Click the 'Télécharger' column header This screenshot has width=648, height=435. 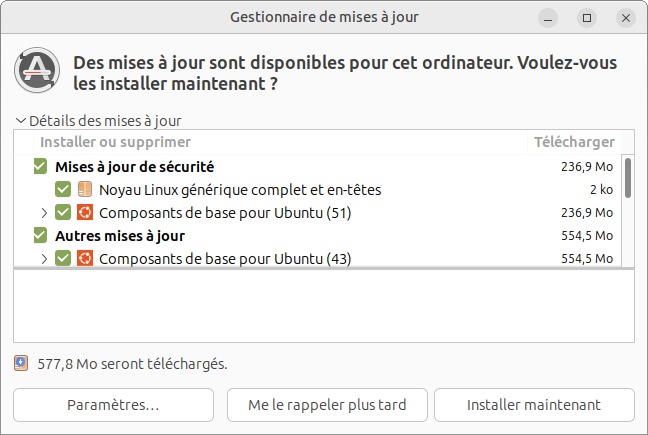(x=573, y=142)
